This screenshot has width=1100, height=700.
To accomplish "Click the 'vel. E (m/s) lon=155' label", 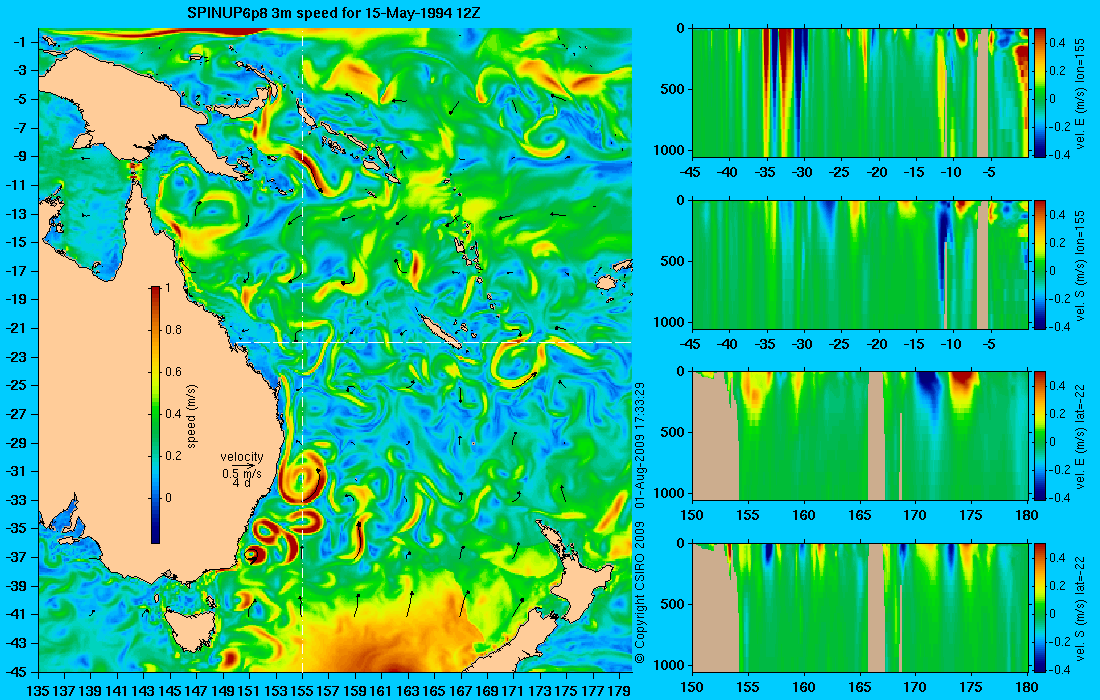I will (1083, 93).
